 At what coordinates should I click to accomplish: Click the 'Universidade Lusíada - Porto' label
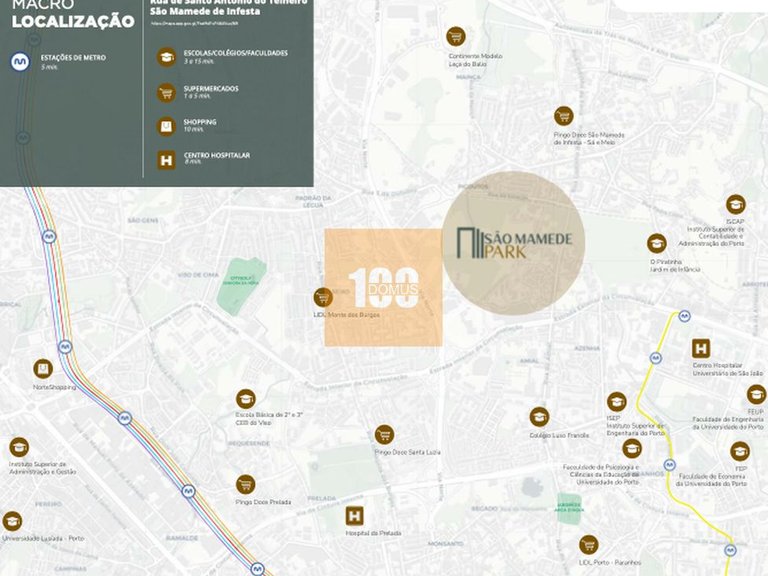pos(43,538)
